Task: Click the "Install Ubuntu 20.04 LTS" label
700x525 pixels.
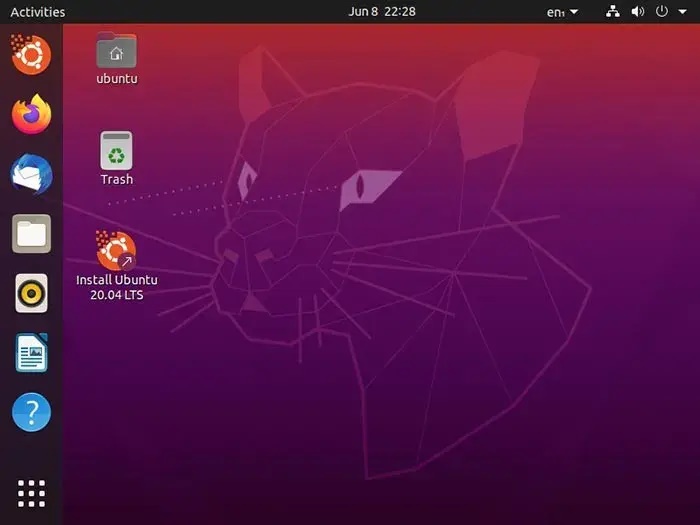Action: click(x=117, y=288)
